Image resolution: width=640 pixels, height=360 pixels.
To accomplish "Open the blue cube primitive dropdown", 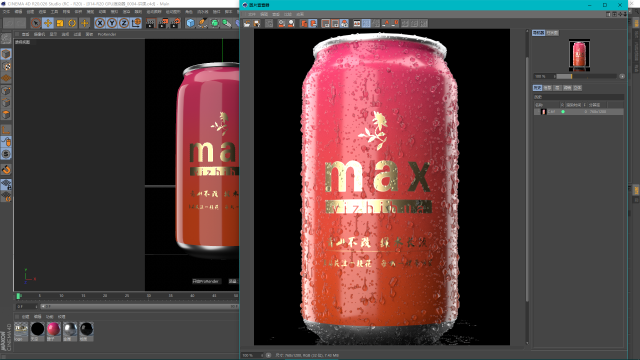I will 191,23.
